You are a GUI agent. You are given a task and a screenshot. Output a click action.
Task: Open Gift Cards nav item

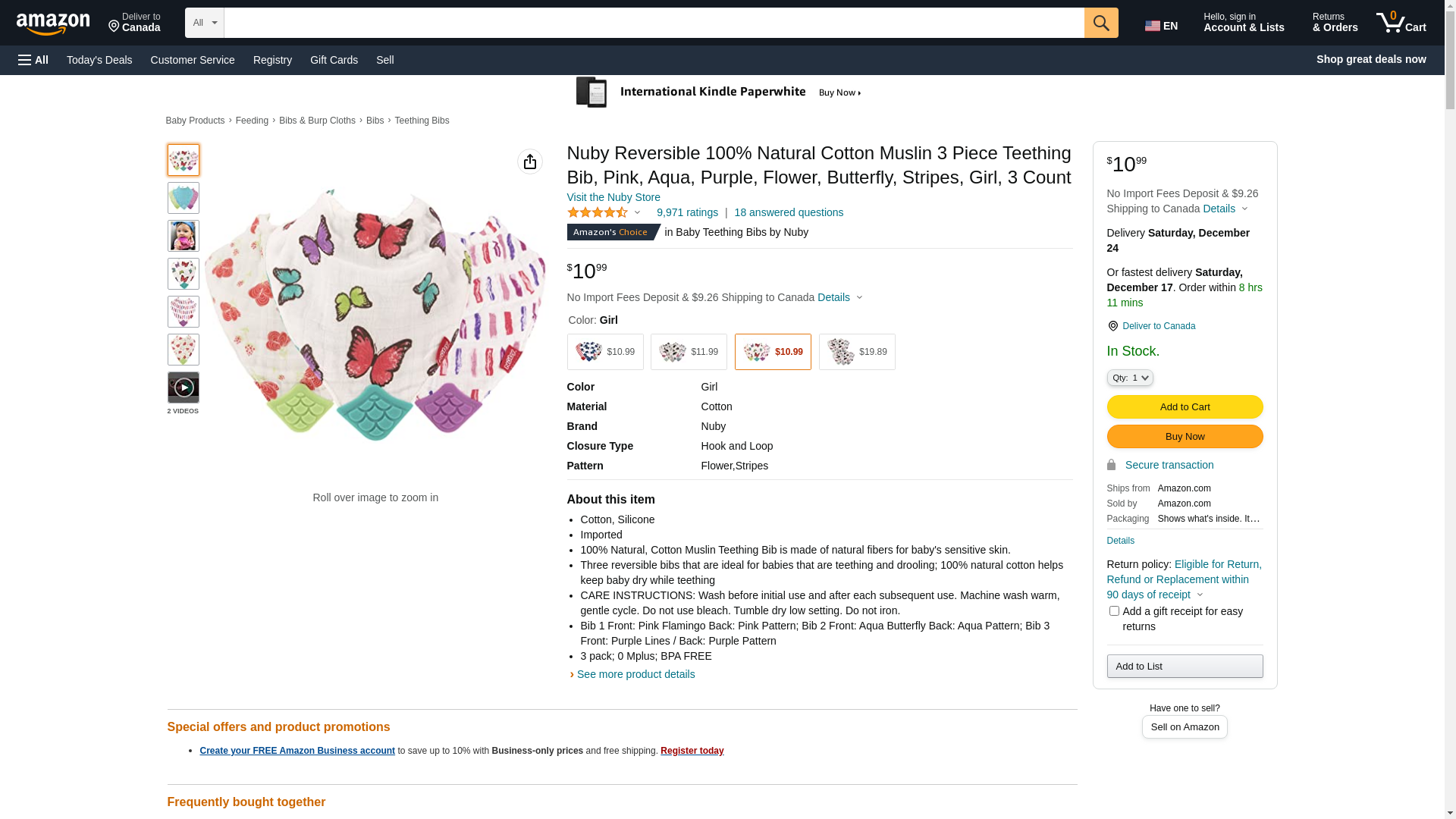[334, 60]
